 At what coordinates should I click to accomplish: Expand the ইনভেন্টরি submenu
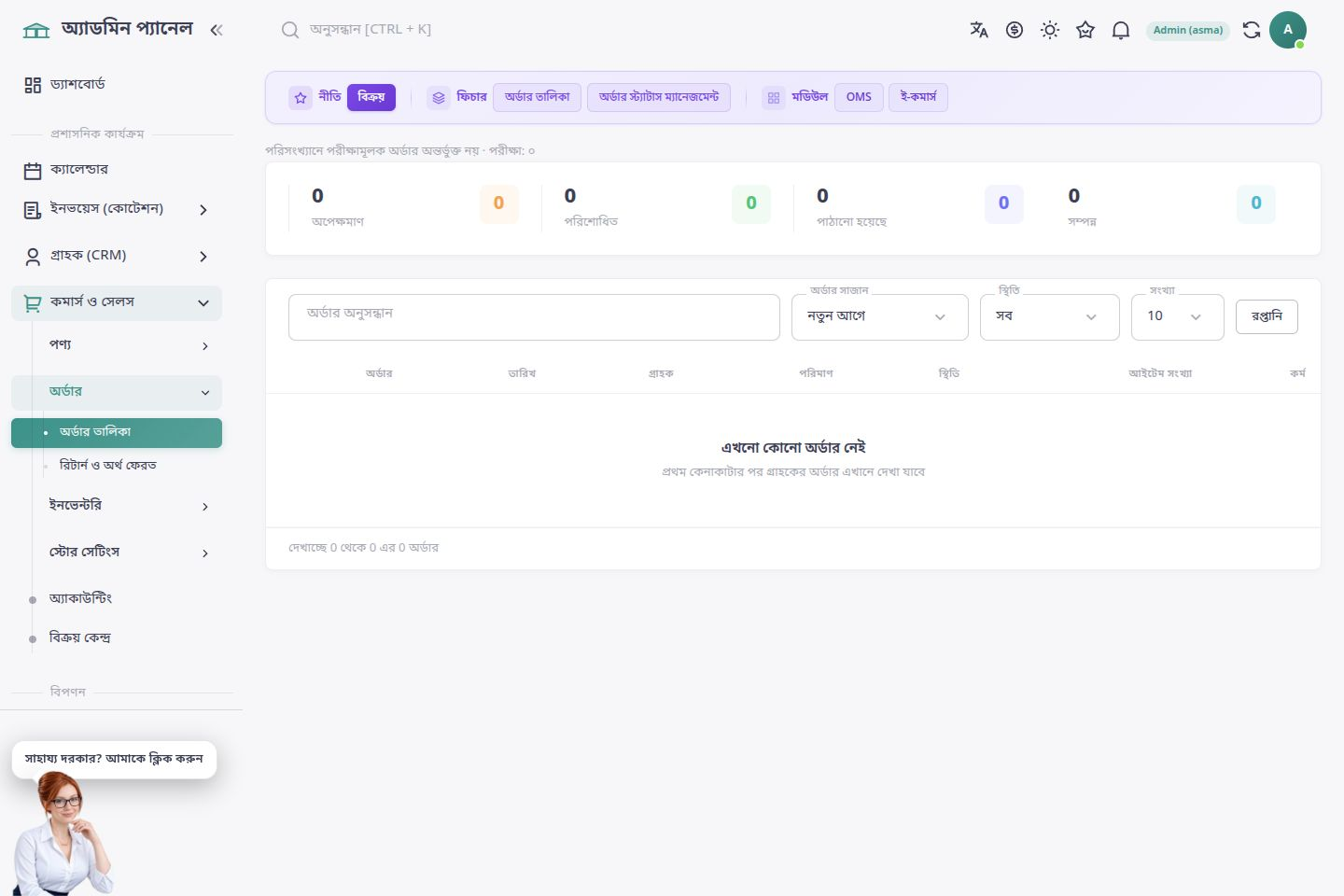click(x=117, y=506)
